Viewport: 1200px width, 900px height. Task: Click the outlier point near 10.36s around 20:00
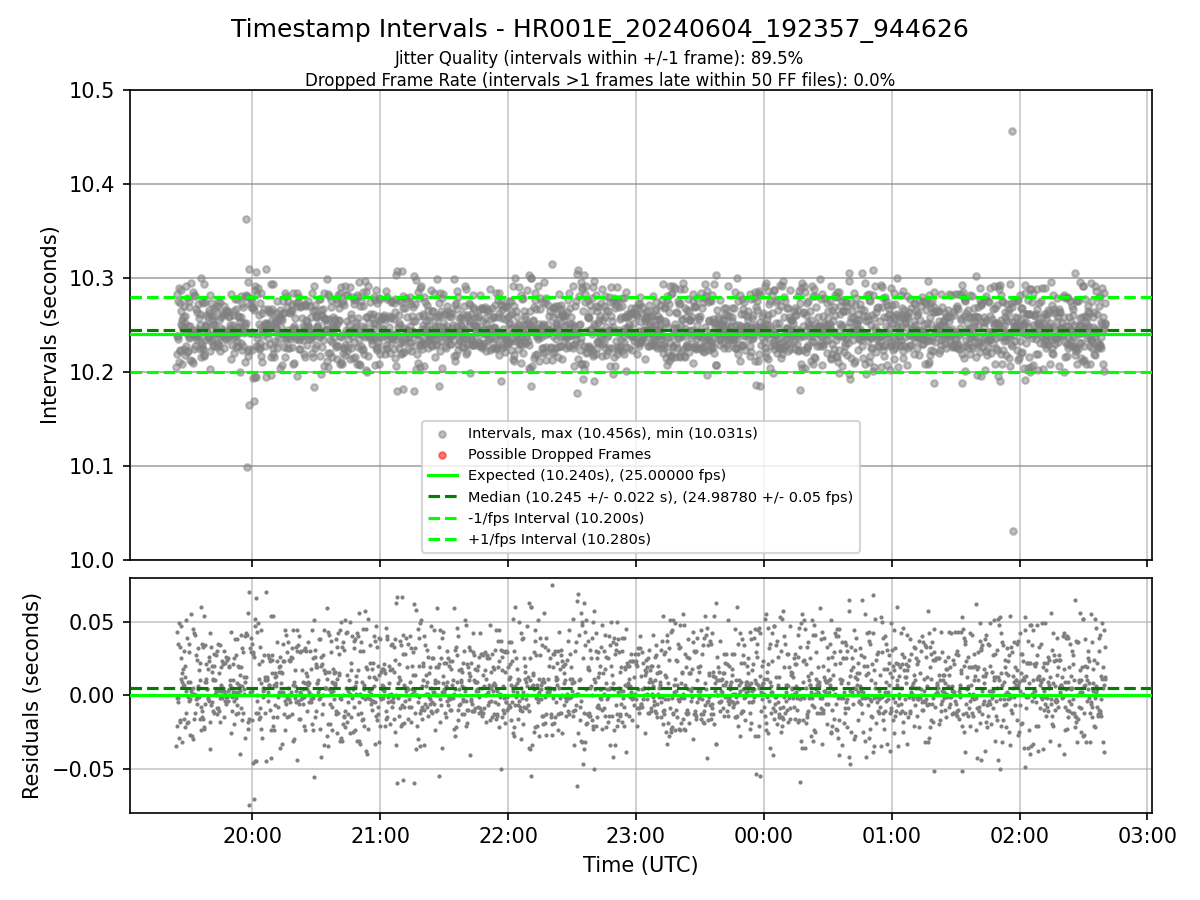point(246,219)
